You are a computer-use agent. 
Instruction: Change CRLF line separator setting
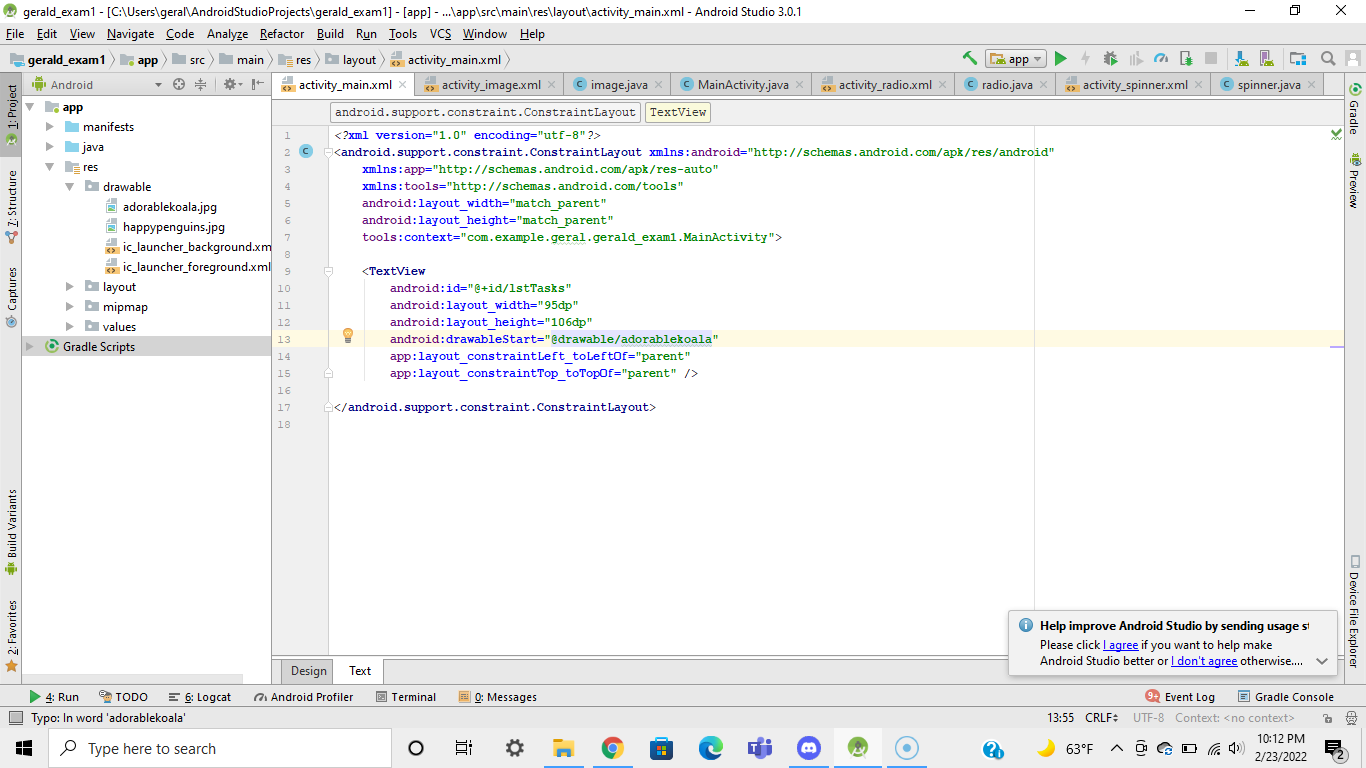point(1103,718)
